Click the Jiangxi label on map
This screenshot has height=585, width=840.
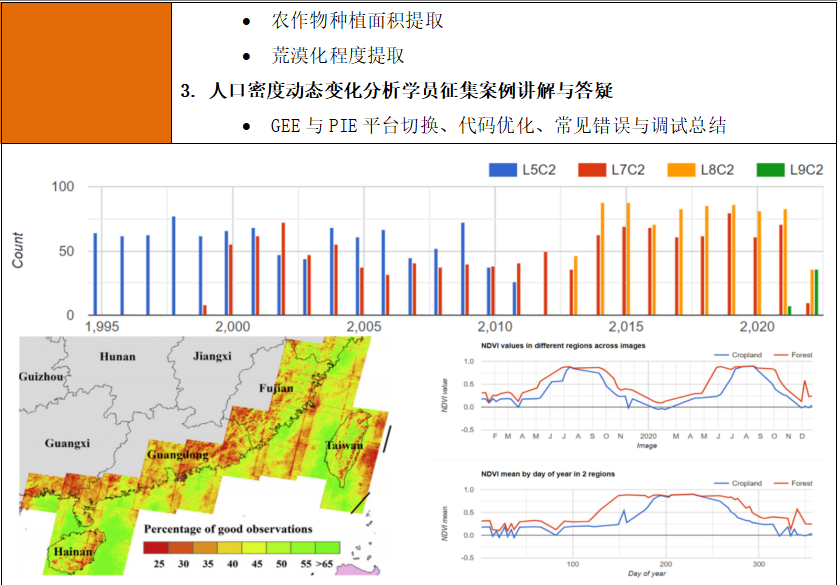coord(212,356)
